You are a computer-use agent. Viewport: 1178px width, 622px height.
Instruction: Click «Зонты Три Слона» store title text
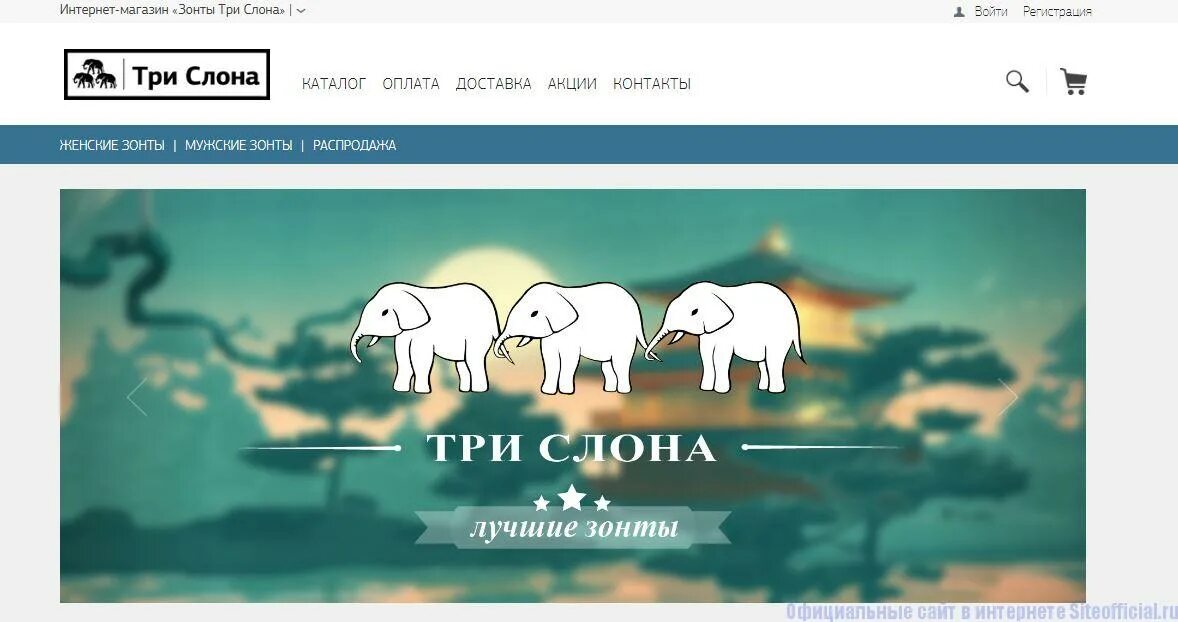point(229,11)
